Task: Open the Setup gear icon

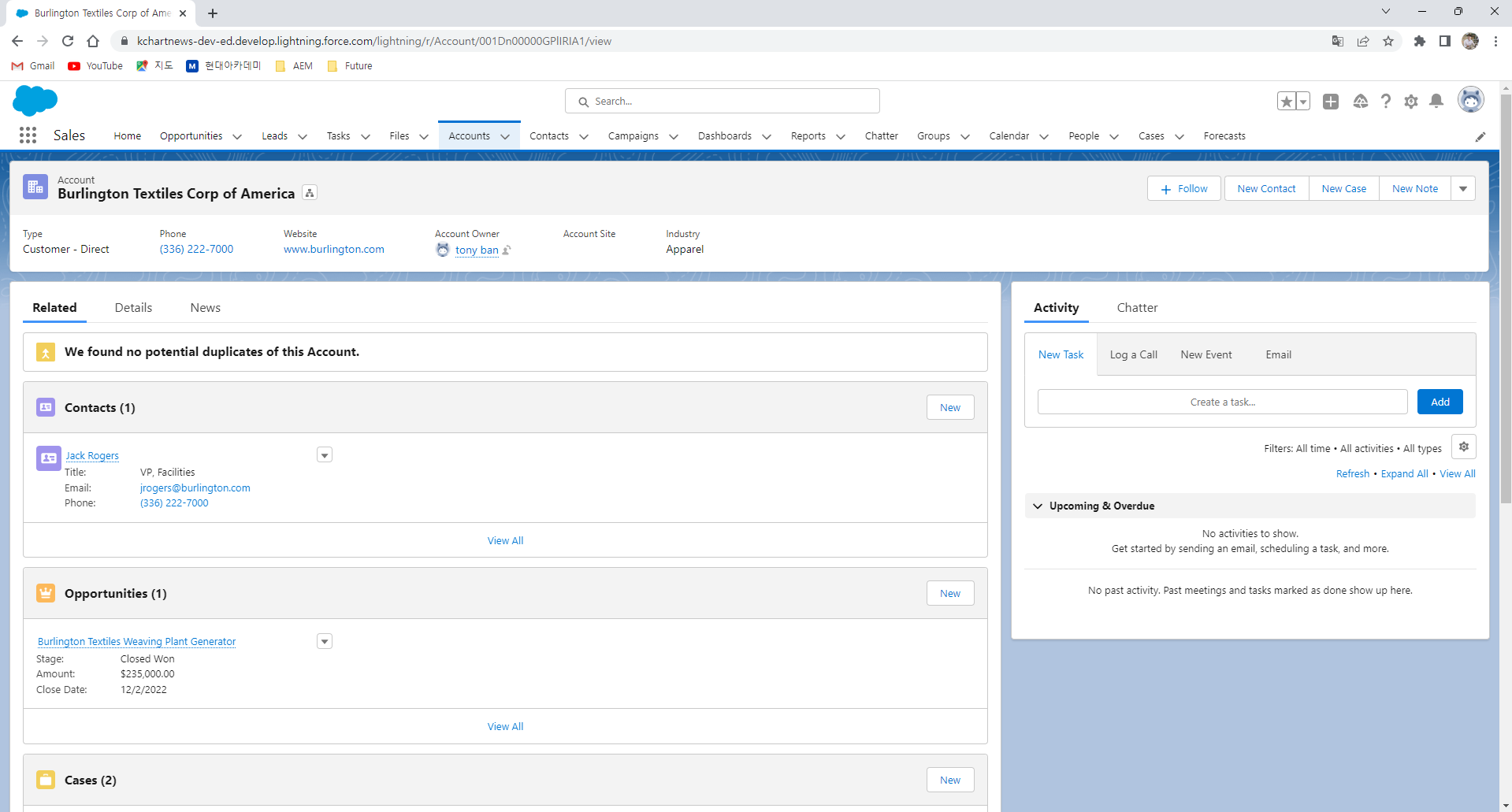Action: pos(1411,101)
